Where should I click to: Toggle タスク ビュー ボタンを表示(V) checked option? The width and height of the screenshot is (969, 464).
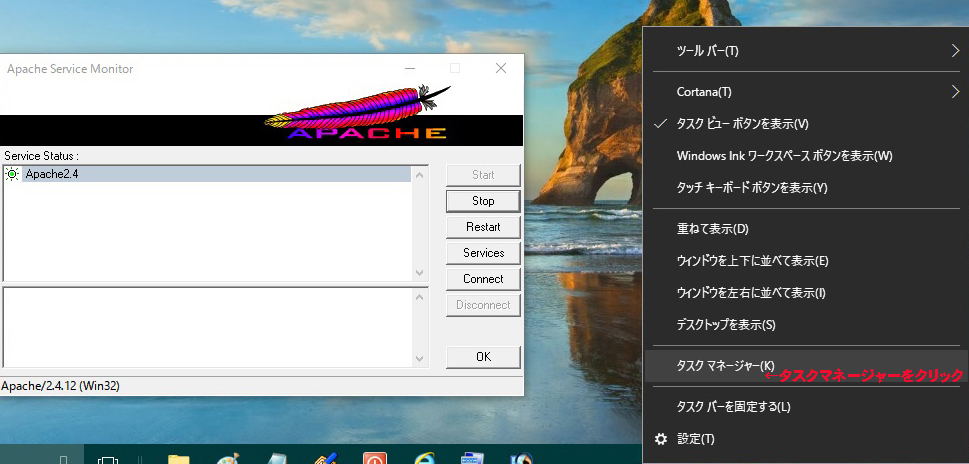(805, 124)
